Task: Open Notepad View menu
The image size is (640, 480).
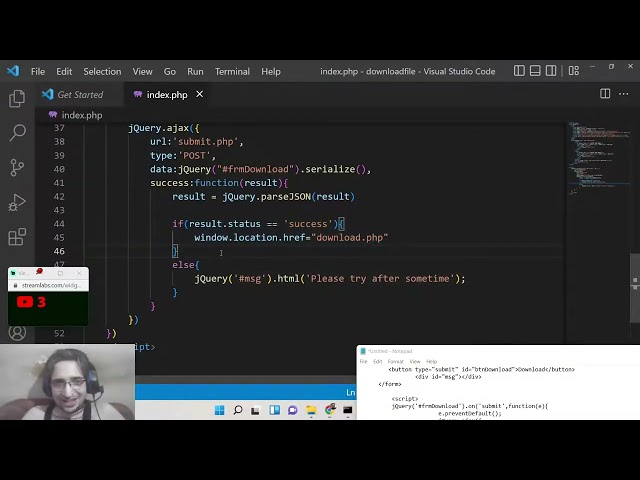Action: tap(415, 362)
